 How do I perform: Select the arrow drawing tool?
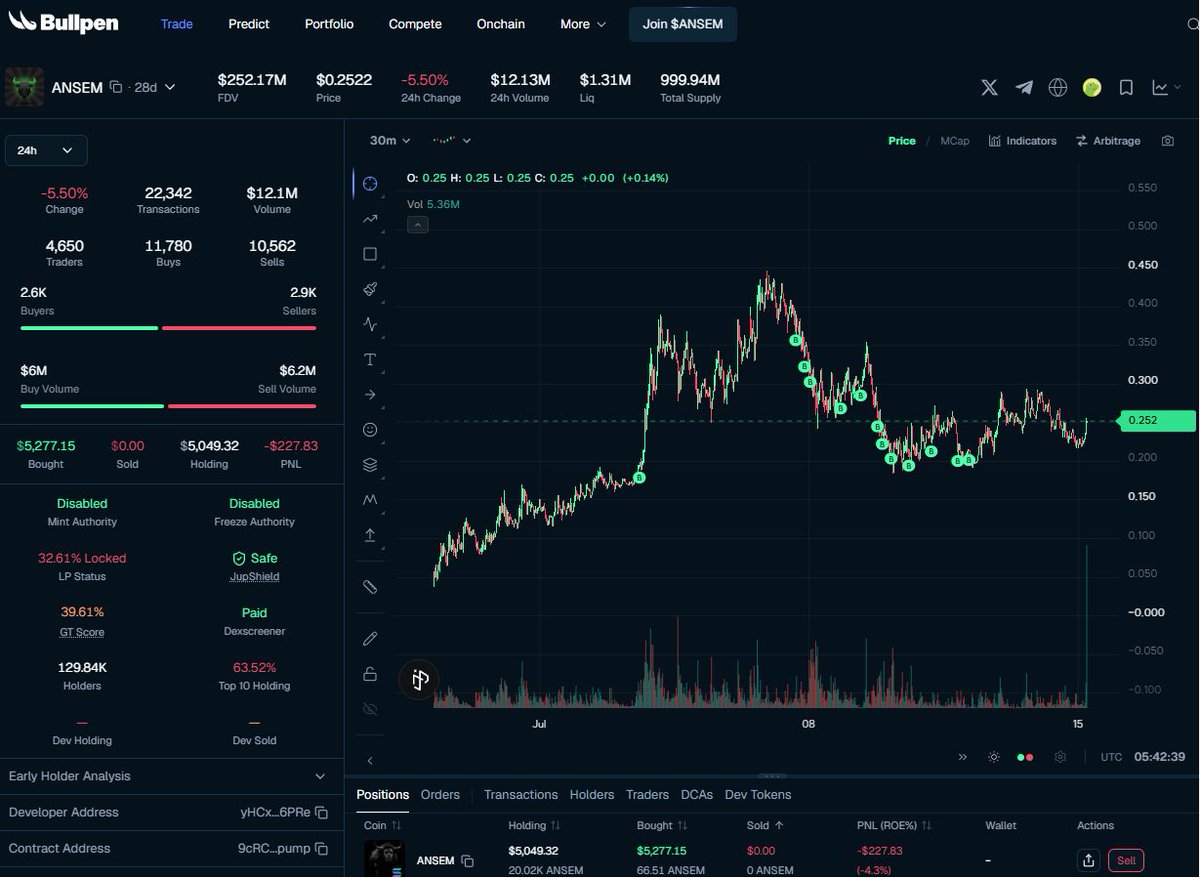point(370,394)
